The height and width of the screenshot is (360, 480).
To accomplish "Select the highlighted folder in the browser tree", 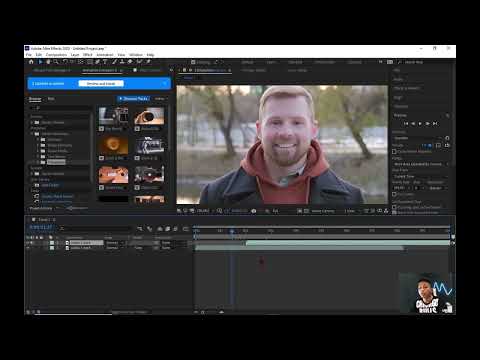I will point(56,162).
